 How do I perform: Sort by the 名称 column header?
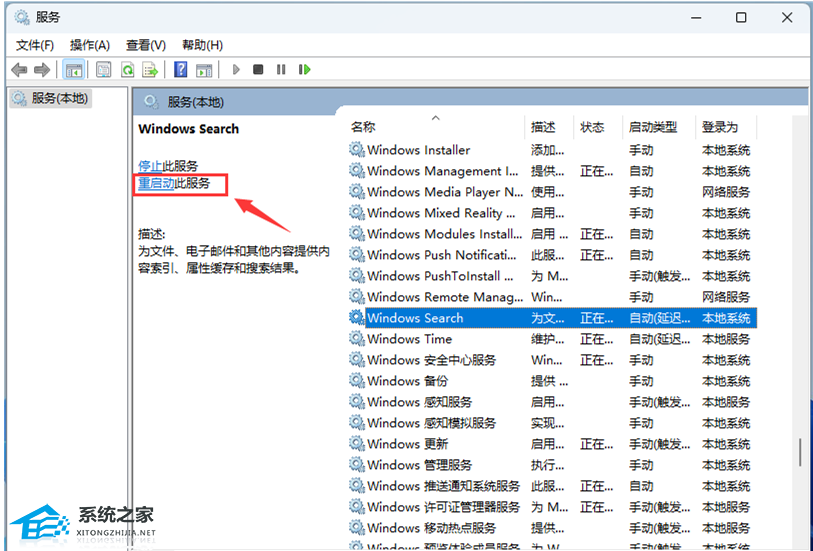tap(436, 126)
